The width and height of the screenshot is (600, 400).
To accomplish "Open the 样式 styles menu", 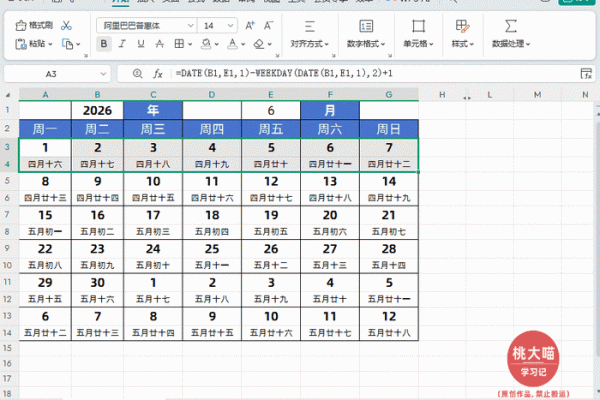I will [462, 44].
